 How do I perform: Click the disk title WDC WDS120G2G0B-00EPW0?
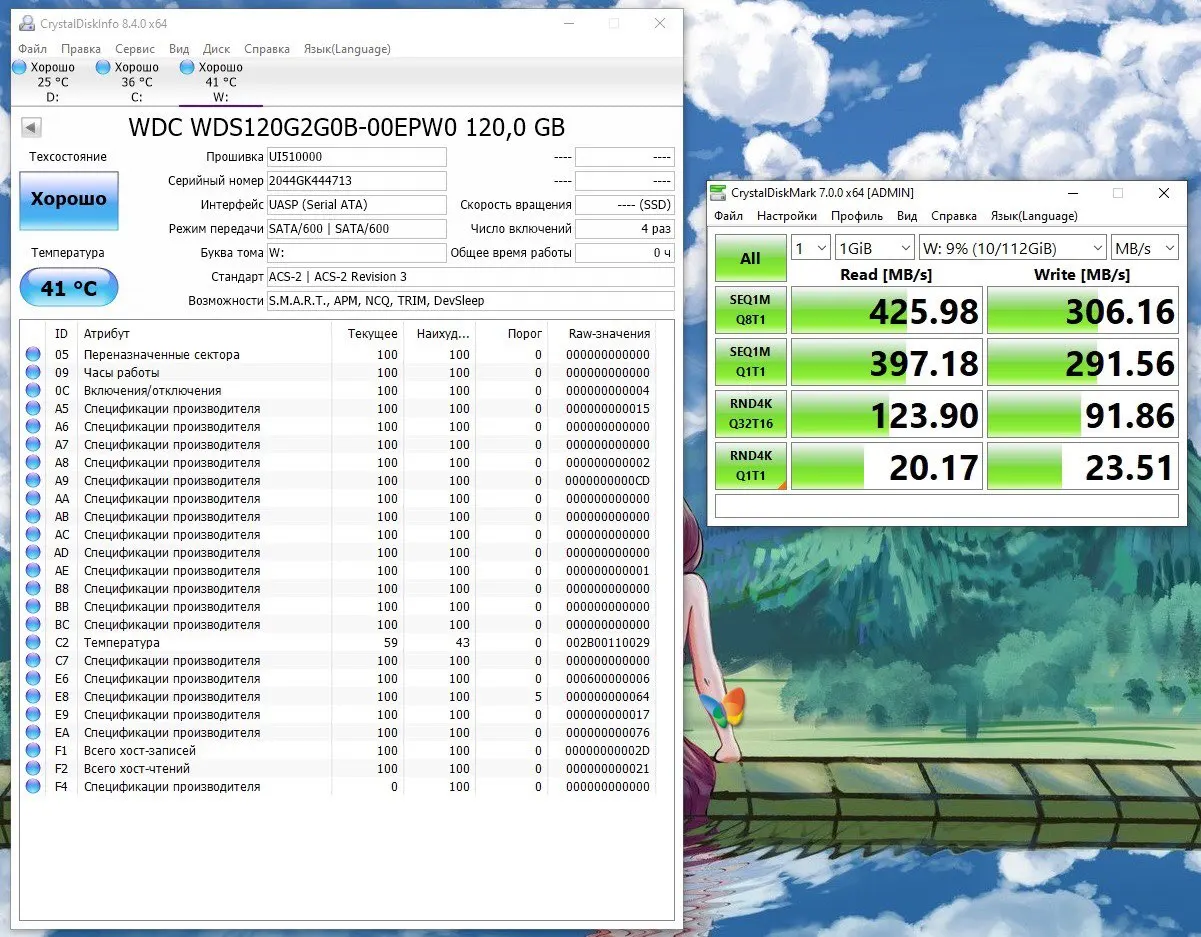coord(347,127)
